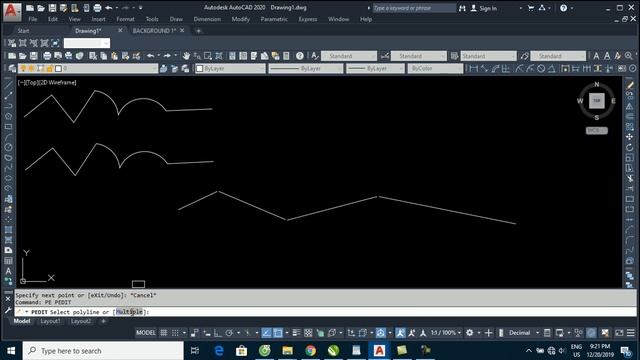Open Layer Properties Manager icon

pos(12,69)
